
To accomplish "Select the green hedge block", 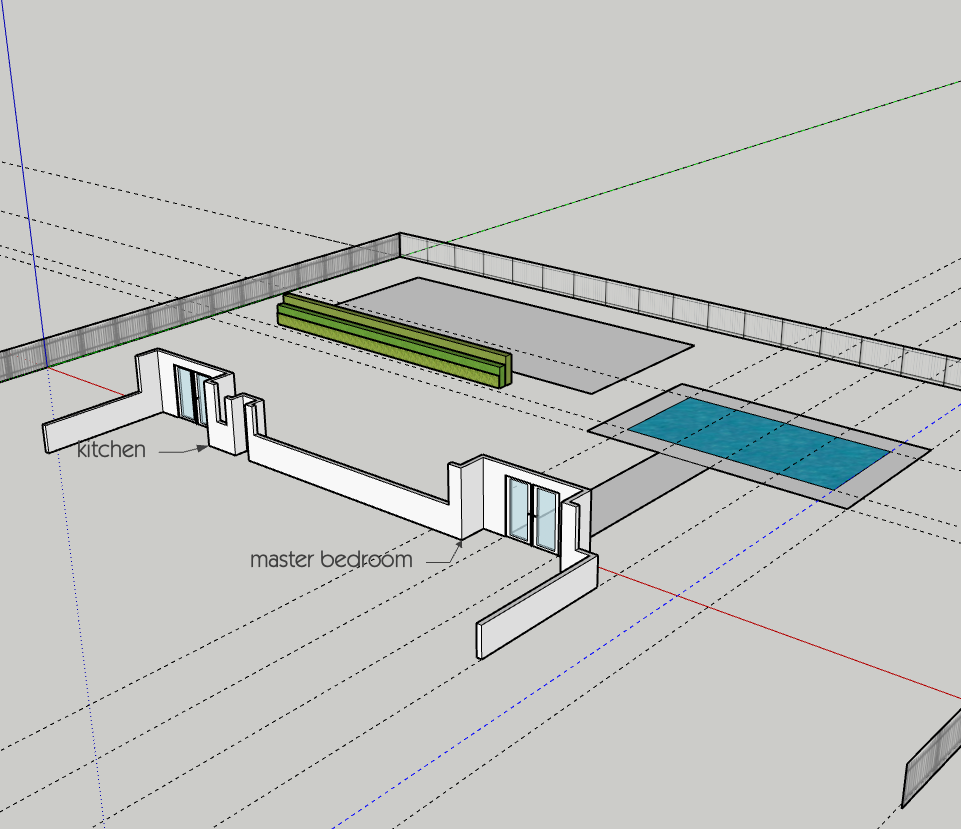I will 393,339.
